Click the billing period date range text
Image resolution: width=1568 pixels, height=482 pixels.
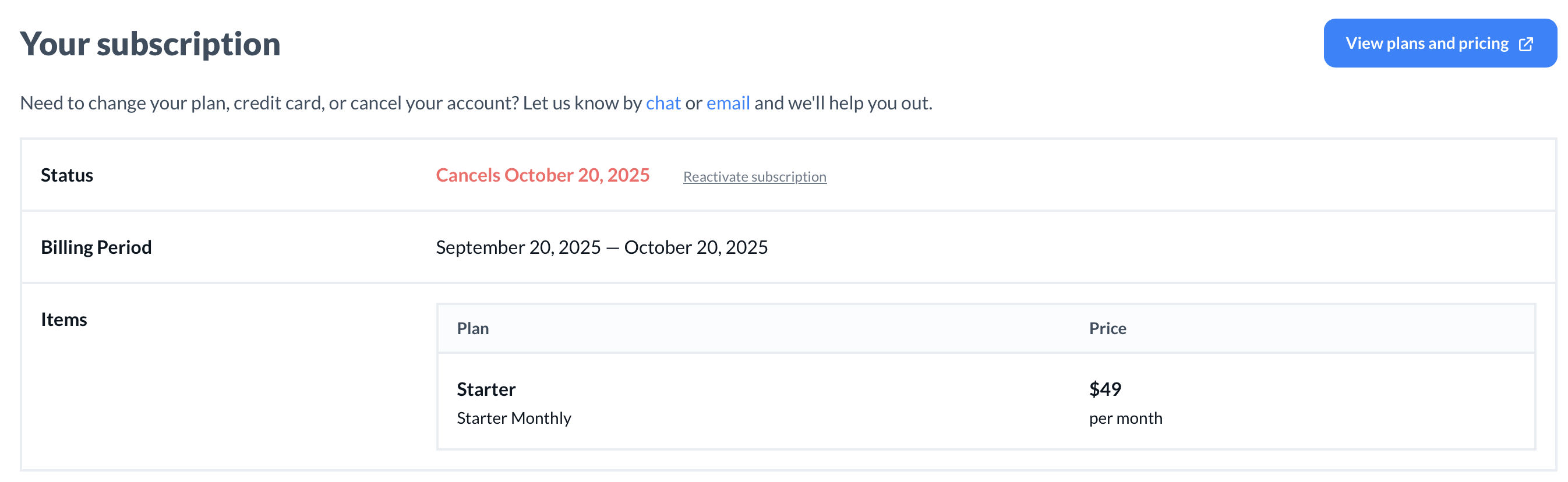pyautogui.click(x=601, y=247)
